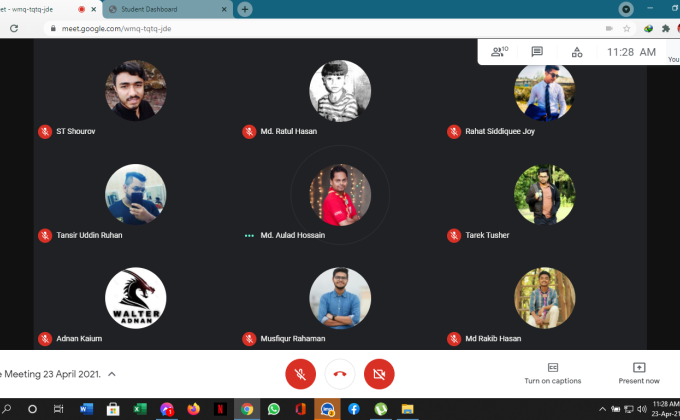The width and height of the screenshot is (680, 420).
Task: Click Tarek Tusher's avatar
Action: [x=545, y=194]
